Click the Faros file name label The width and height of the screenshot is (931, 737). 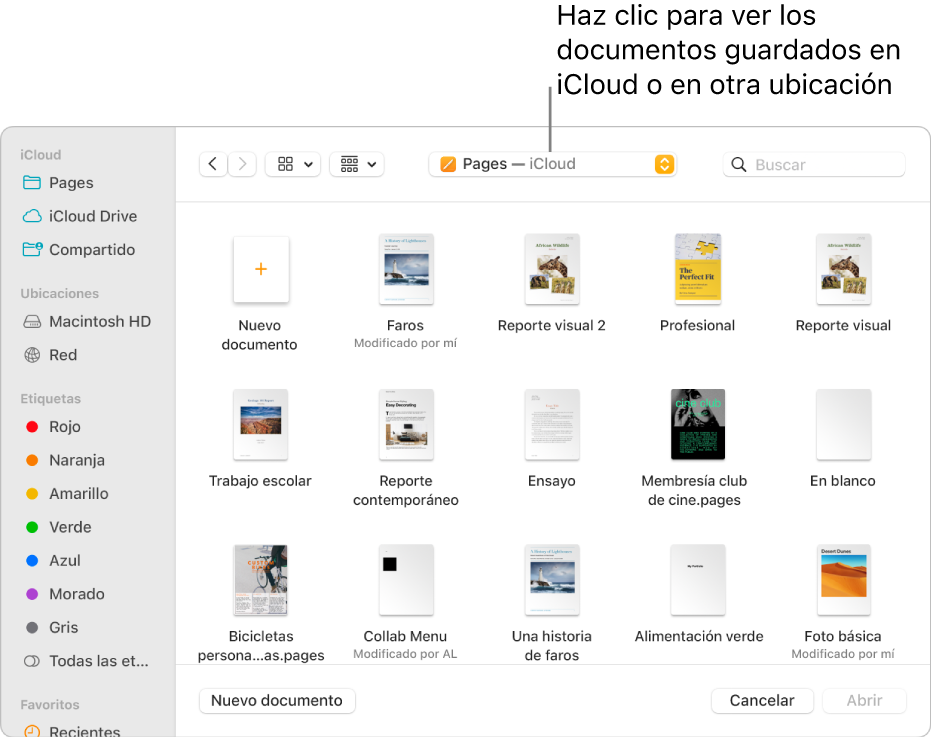click(406, 325)
